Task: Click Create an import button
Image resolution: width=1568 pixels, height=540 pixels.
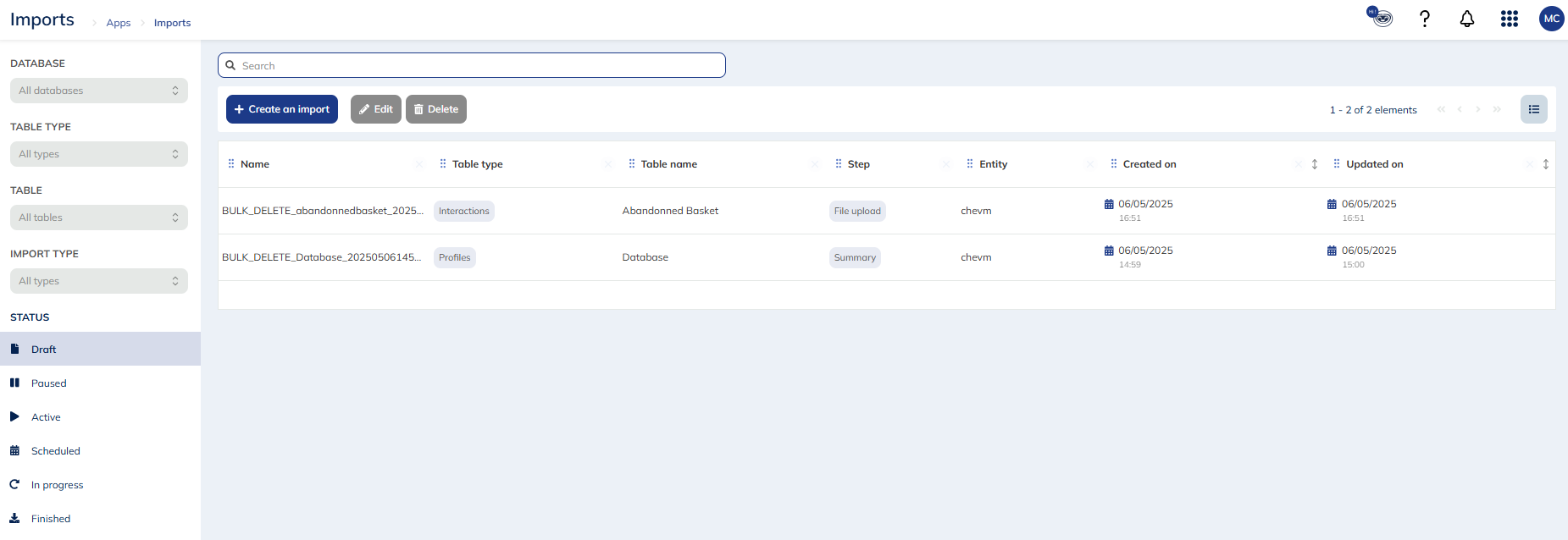Action: 282,109
